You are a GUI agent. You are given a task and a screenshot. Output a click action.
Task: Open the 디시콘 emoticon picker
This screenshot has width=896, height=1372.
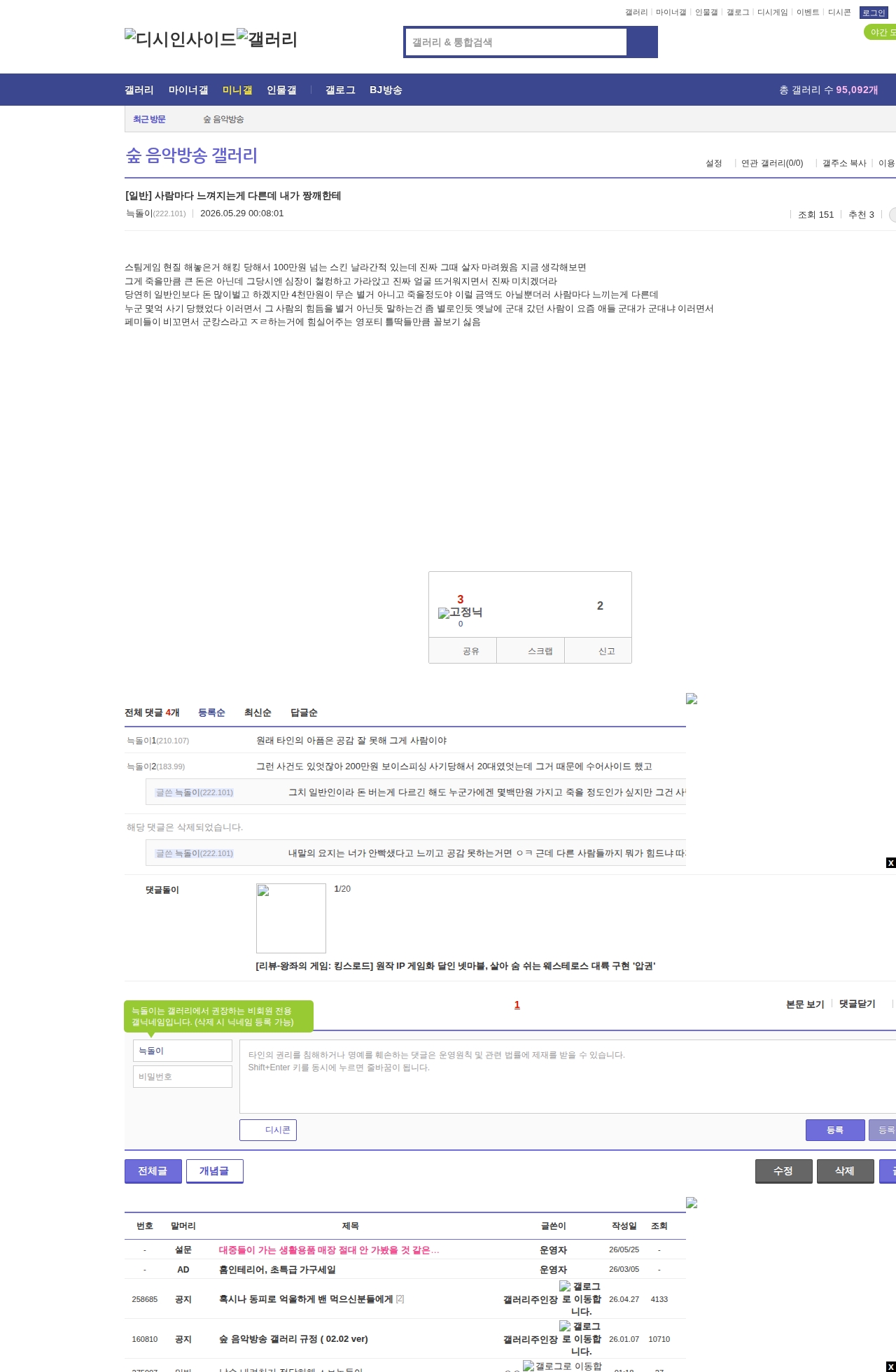[268, 1130]
